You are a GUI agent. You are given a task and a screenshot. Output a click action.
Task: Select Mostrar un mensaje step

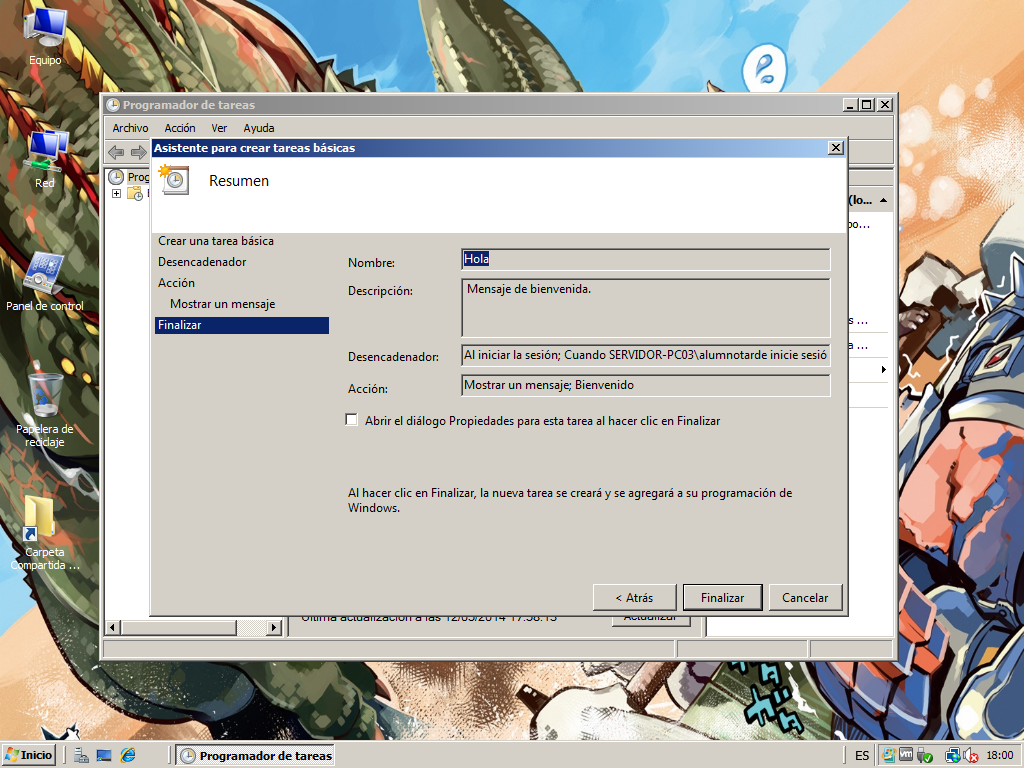pyautogui.click(x=222, y=303)
